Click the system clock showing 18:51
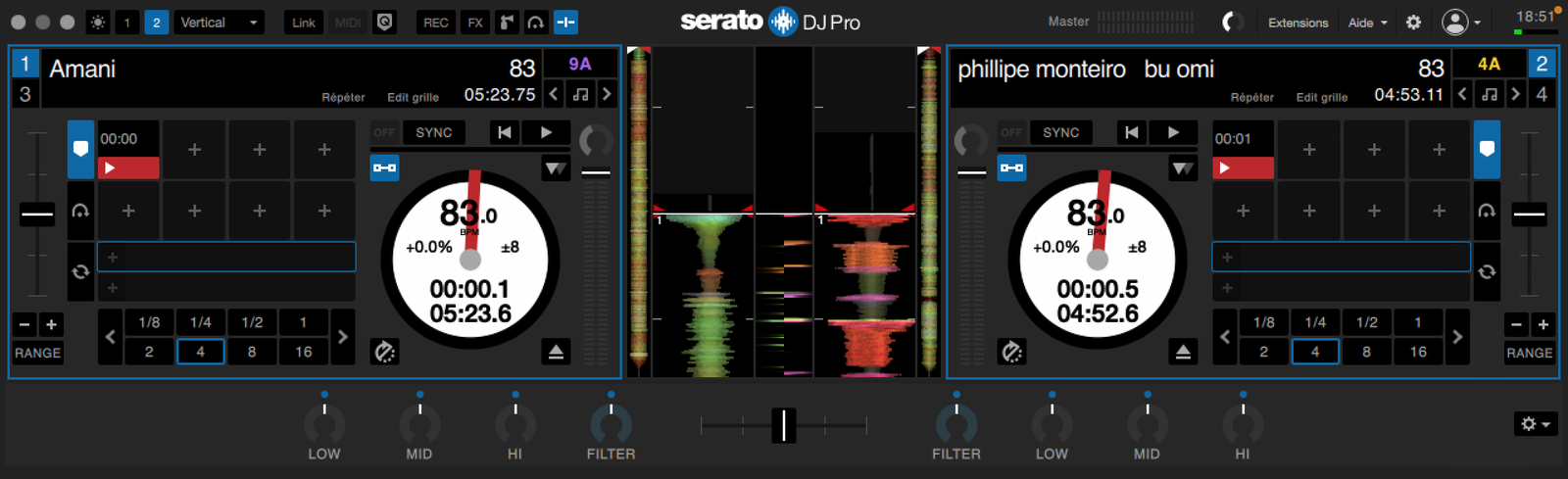Image resolution: width=1568 pixels, height=479 pixels. [1535, 16]
